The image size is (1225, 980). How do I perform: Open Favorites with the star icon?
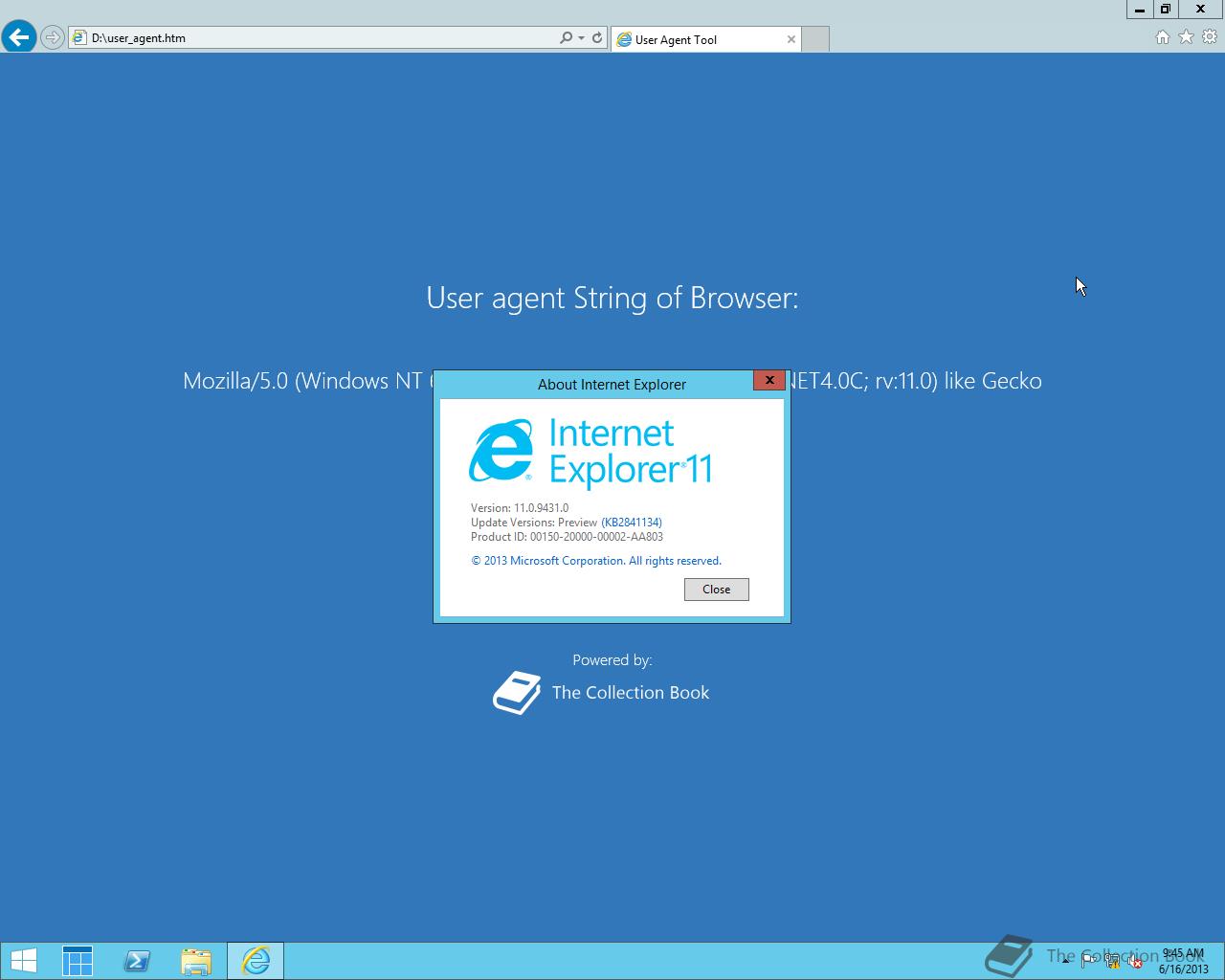pyautogui.click(x=1187, y=37)
